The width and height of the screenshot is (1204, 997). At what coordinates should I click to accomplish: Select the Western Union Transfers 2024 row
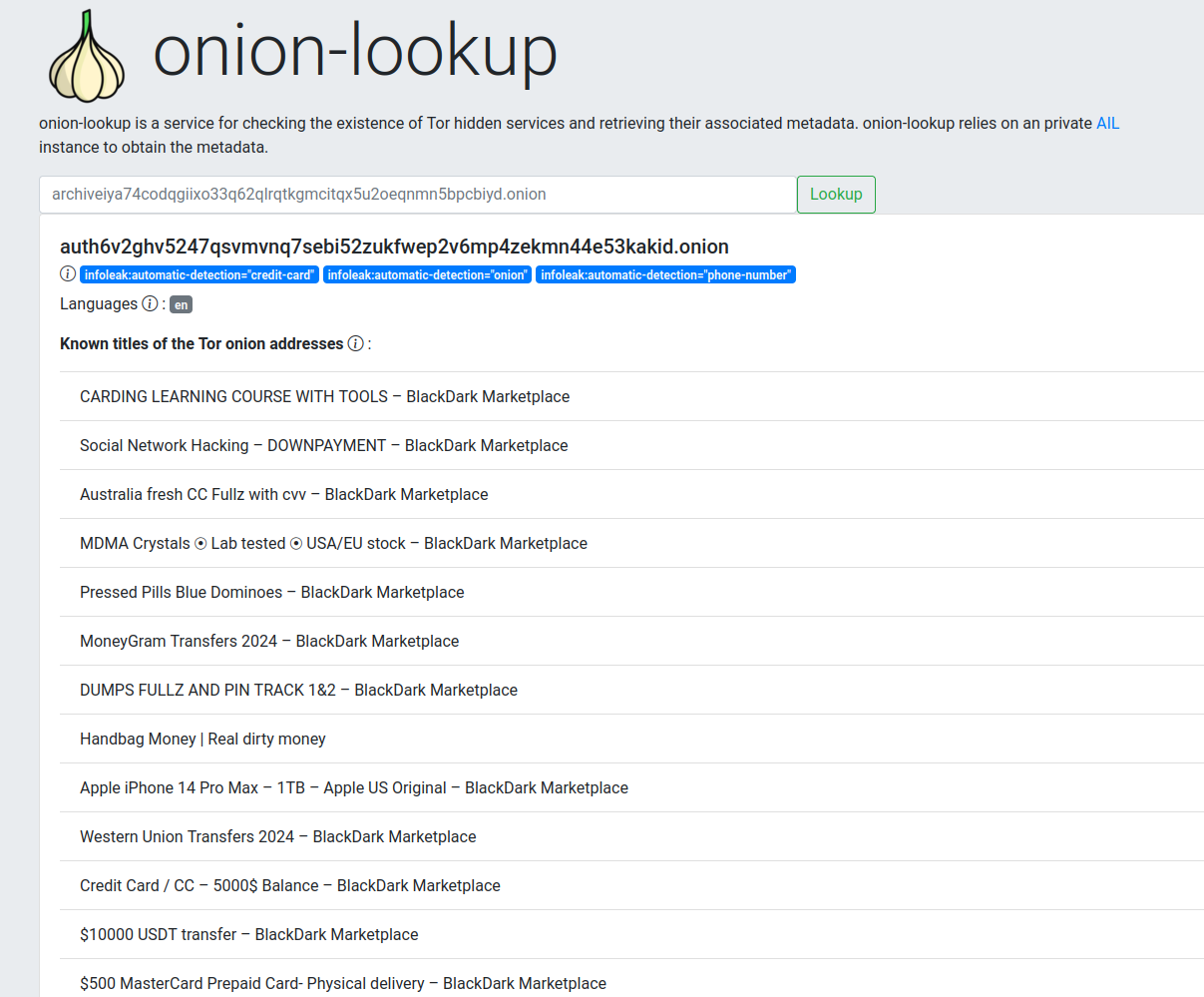tap(277, 836)
